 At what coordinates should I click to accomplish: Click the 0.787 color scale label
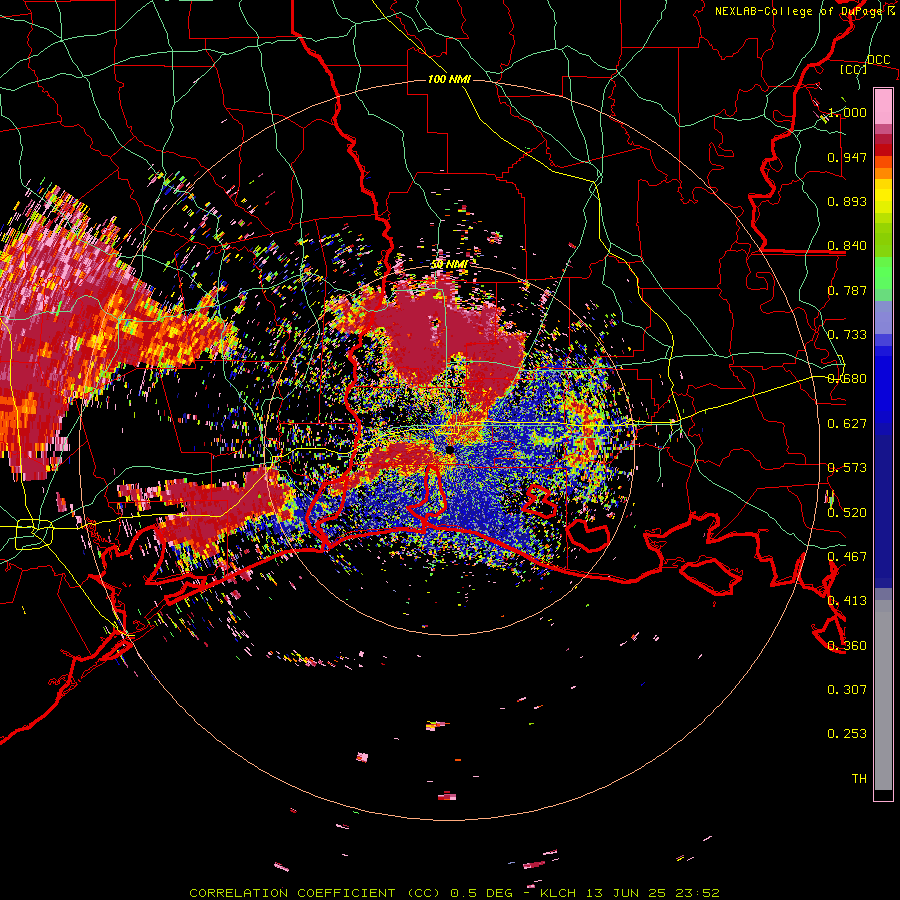[847, 290]
